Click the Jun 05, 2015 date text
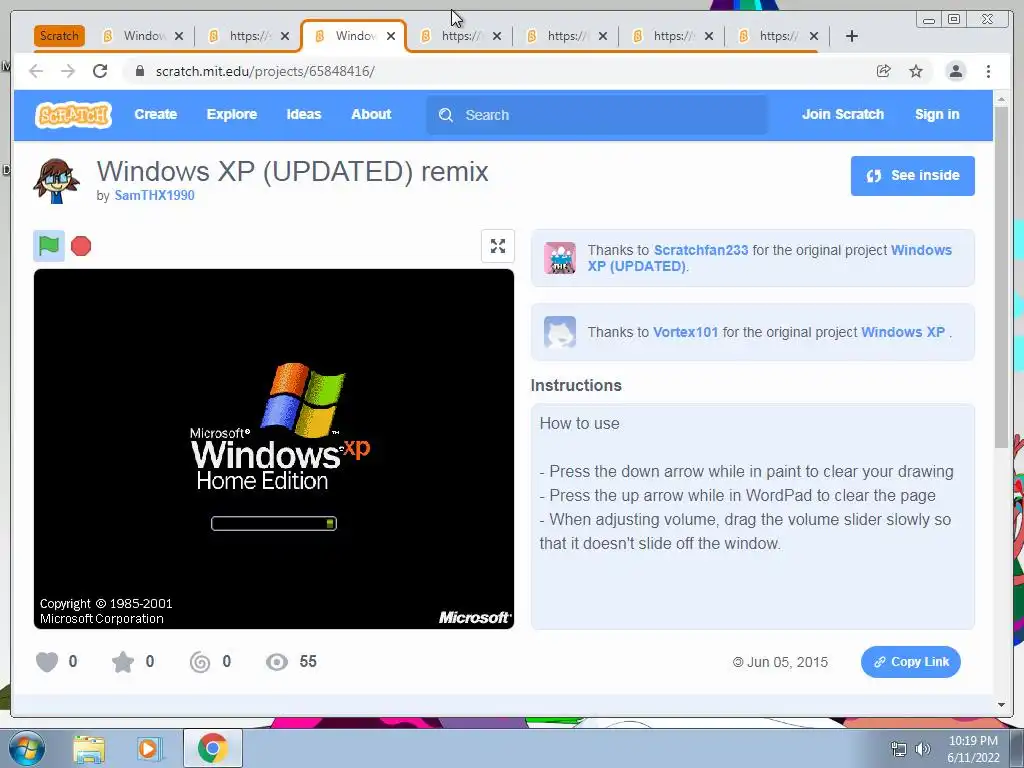Screen dimensions: 1024x768 pos(787,662)
